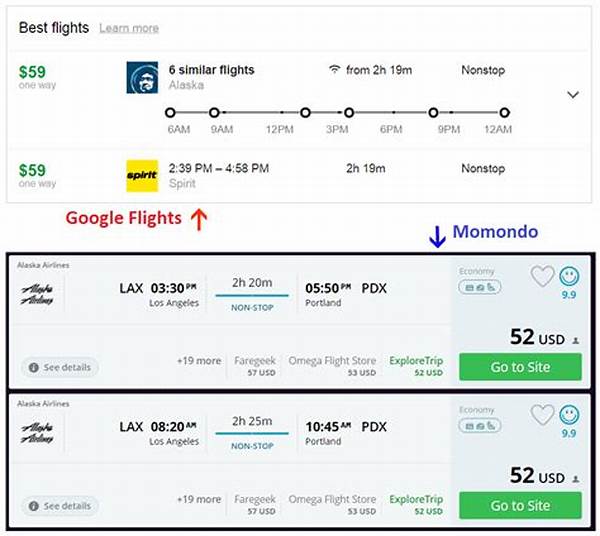Expand '+19 more' providers on 03:30 PM flight
The width and height of the screenshot is (600, 536).
[x=199, y=361]
